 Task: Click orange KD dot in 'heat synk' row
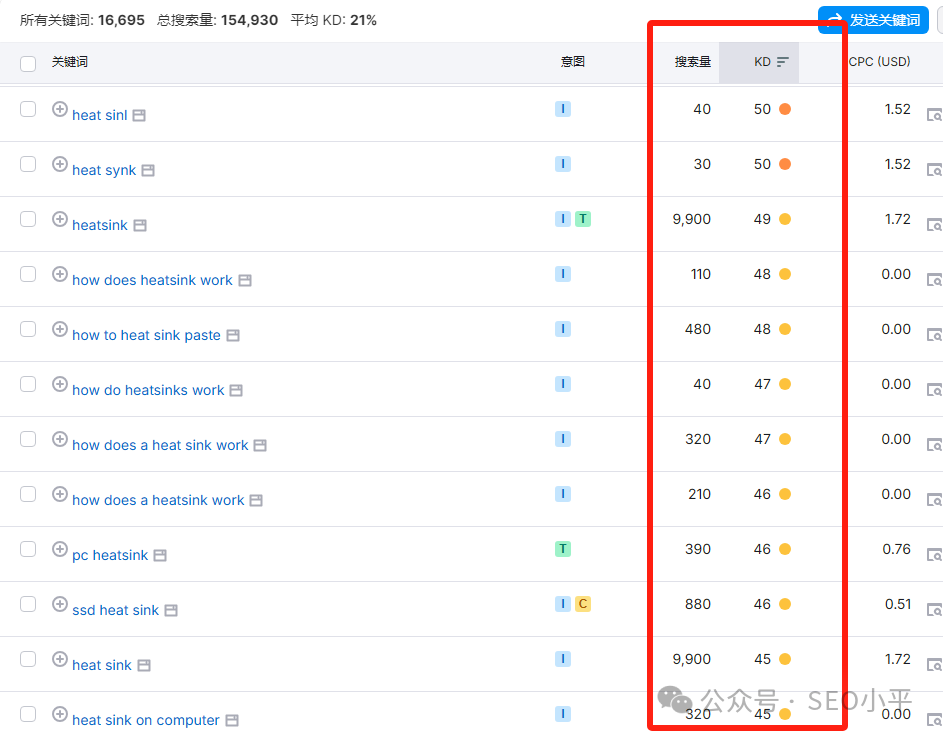pyautogui.click(x=785, y=164)
